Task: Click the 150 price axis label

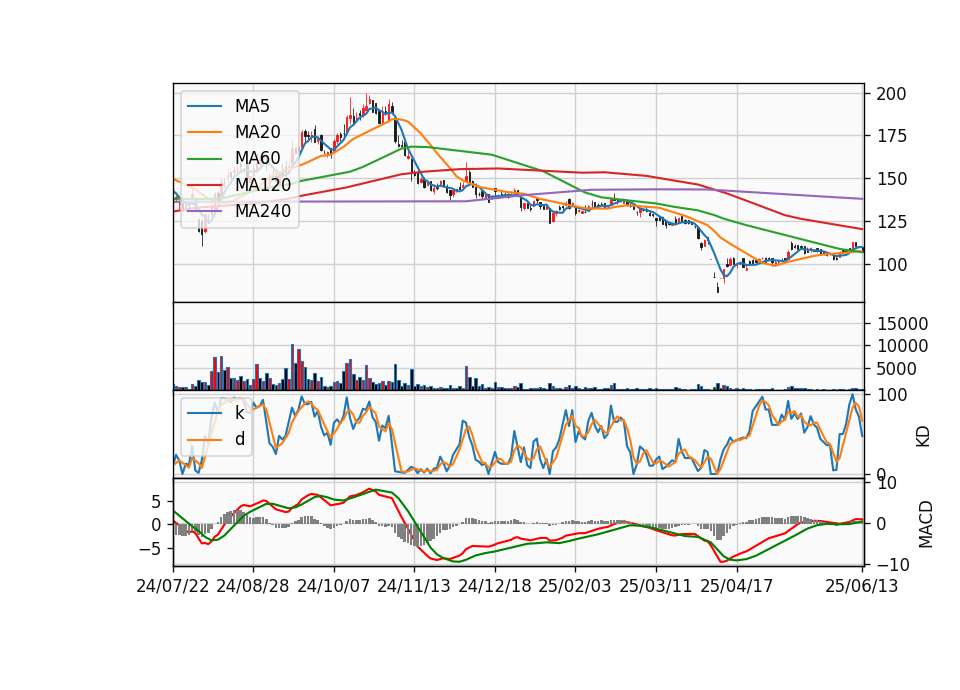Action: pyautogui.click(x=891, y=179)
